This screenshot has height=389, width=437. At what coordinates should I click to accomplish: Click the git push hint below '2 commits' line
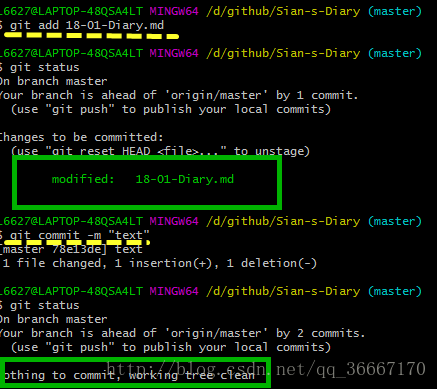(171, 347)
